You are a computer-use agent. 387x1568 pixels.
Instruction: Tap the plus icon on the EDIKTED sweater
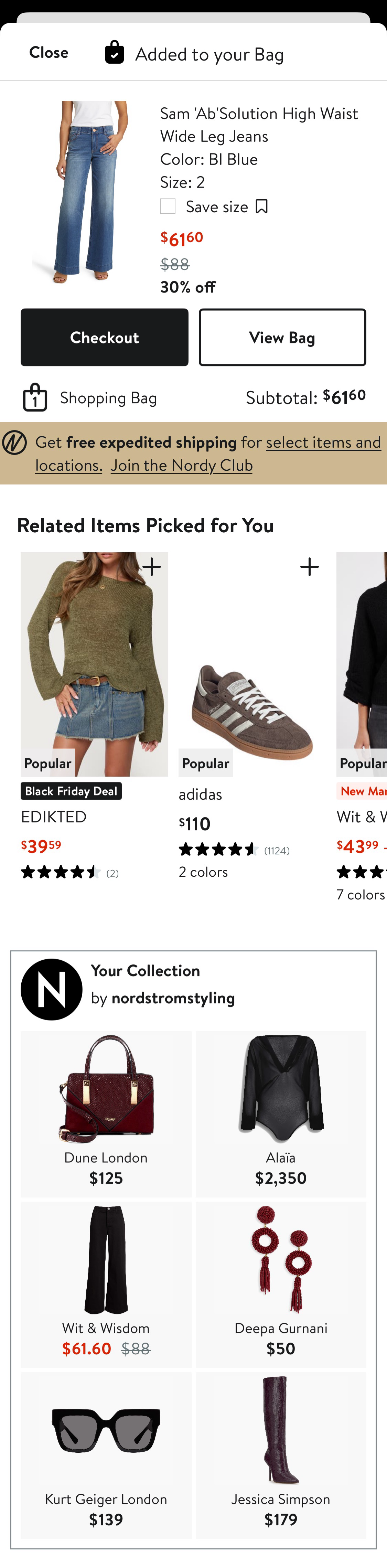151,566
